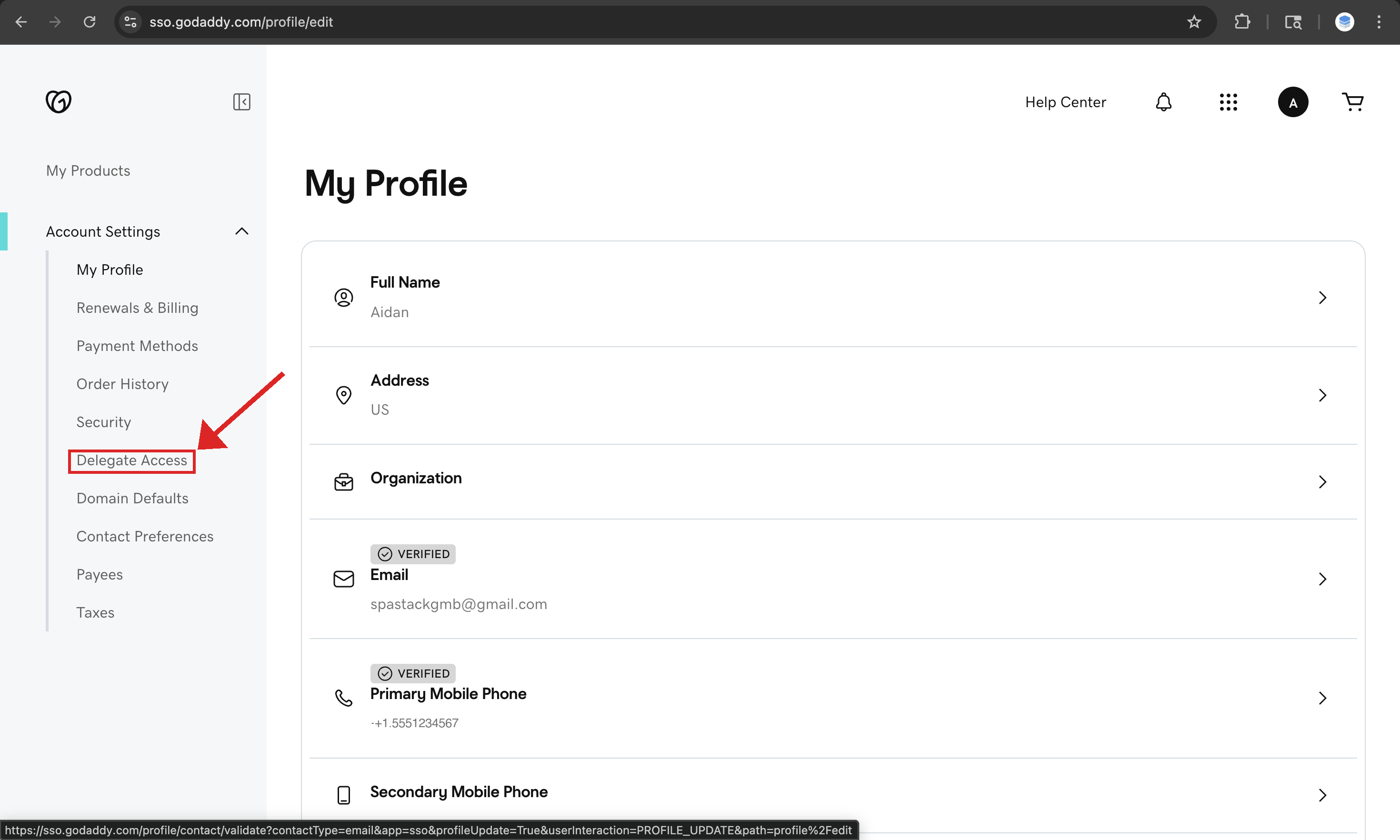1400x840 pixels.
Task: Click the GoDaddy logo
Action: click(58, 101)
